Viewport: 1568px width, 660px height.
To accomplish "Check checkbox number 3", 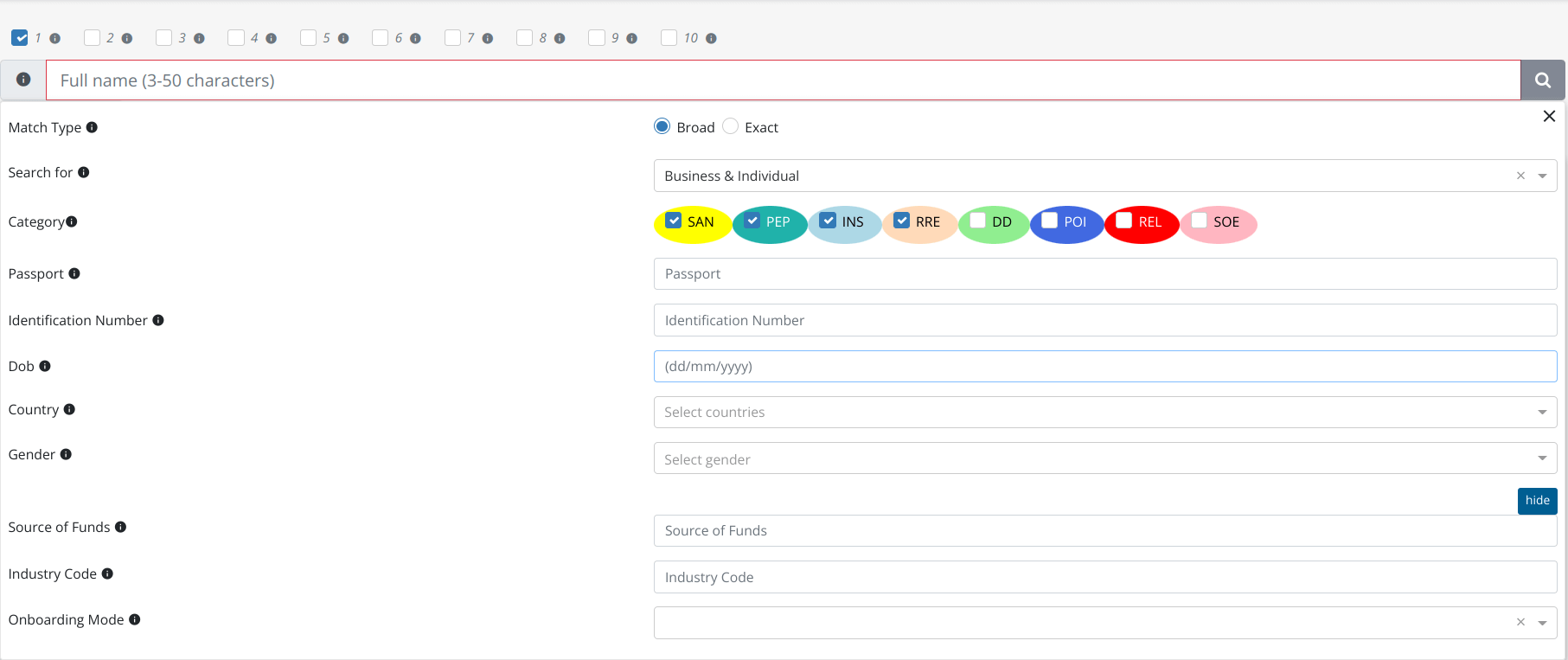I will (163, 37).
